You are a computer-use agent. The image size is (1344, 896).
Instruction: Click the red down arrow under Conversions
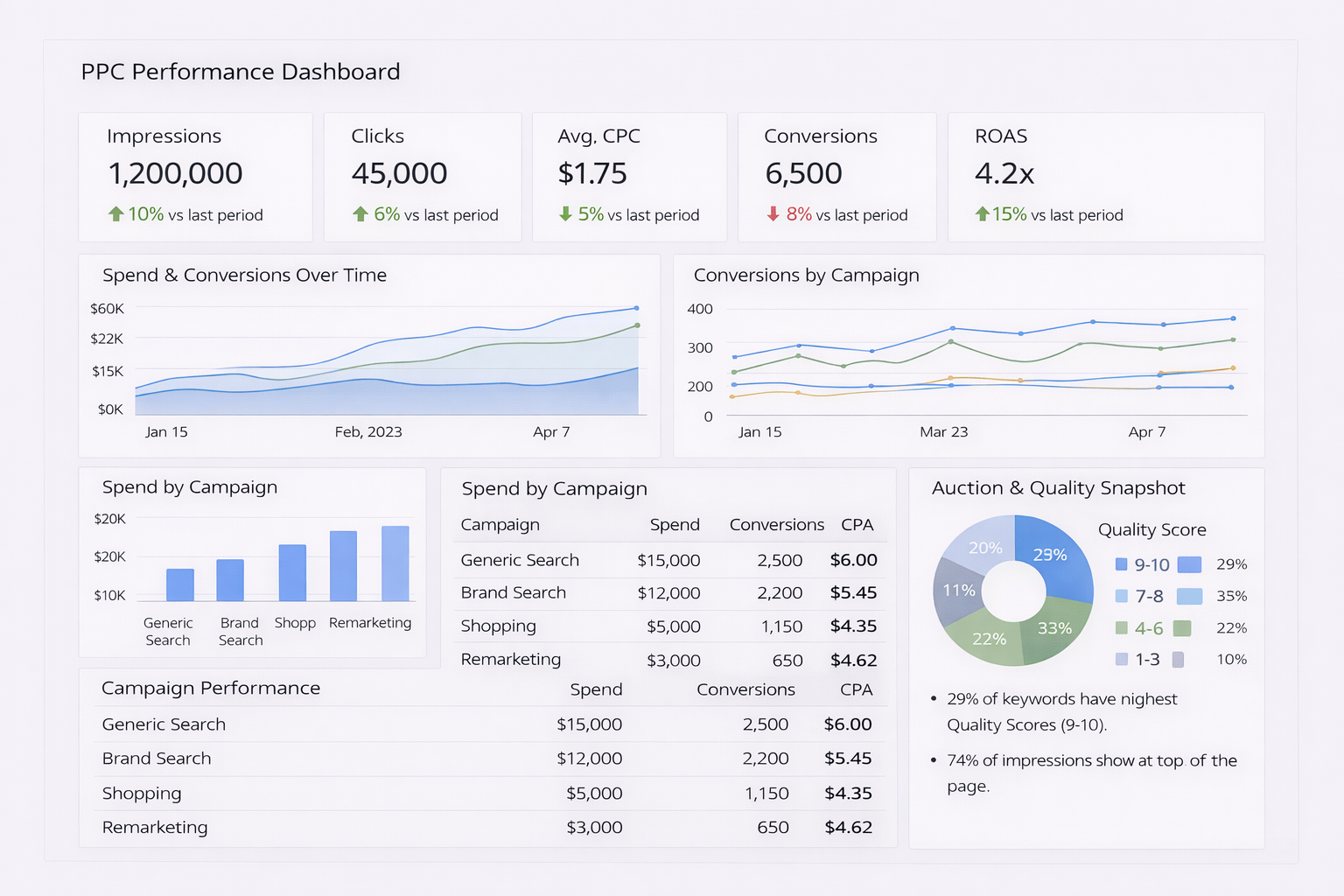773,213
